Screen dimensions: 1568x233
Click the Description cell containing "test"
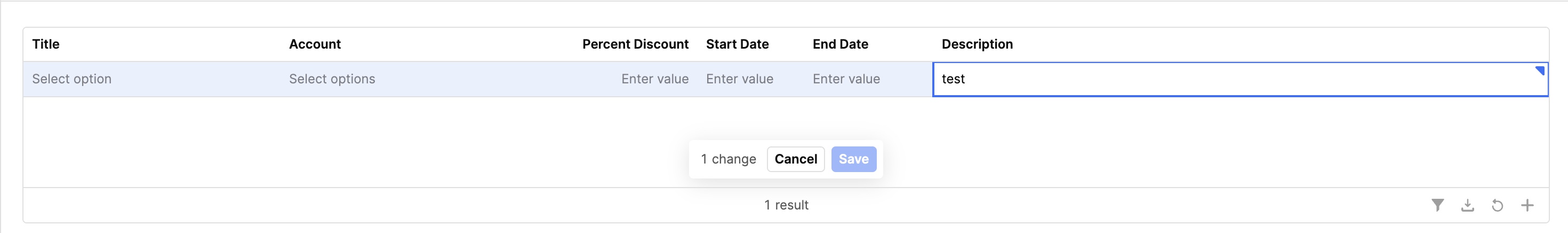coord(1156,79)
